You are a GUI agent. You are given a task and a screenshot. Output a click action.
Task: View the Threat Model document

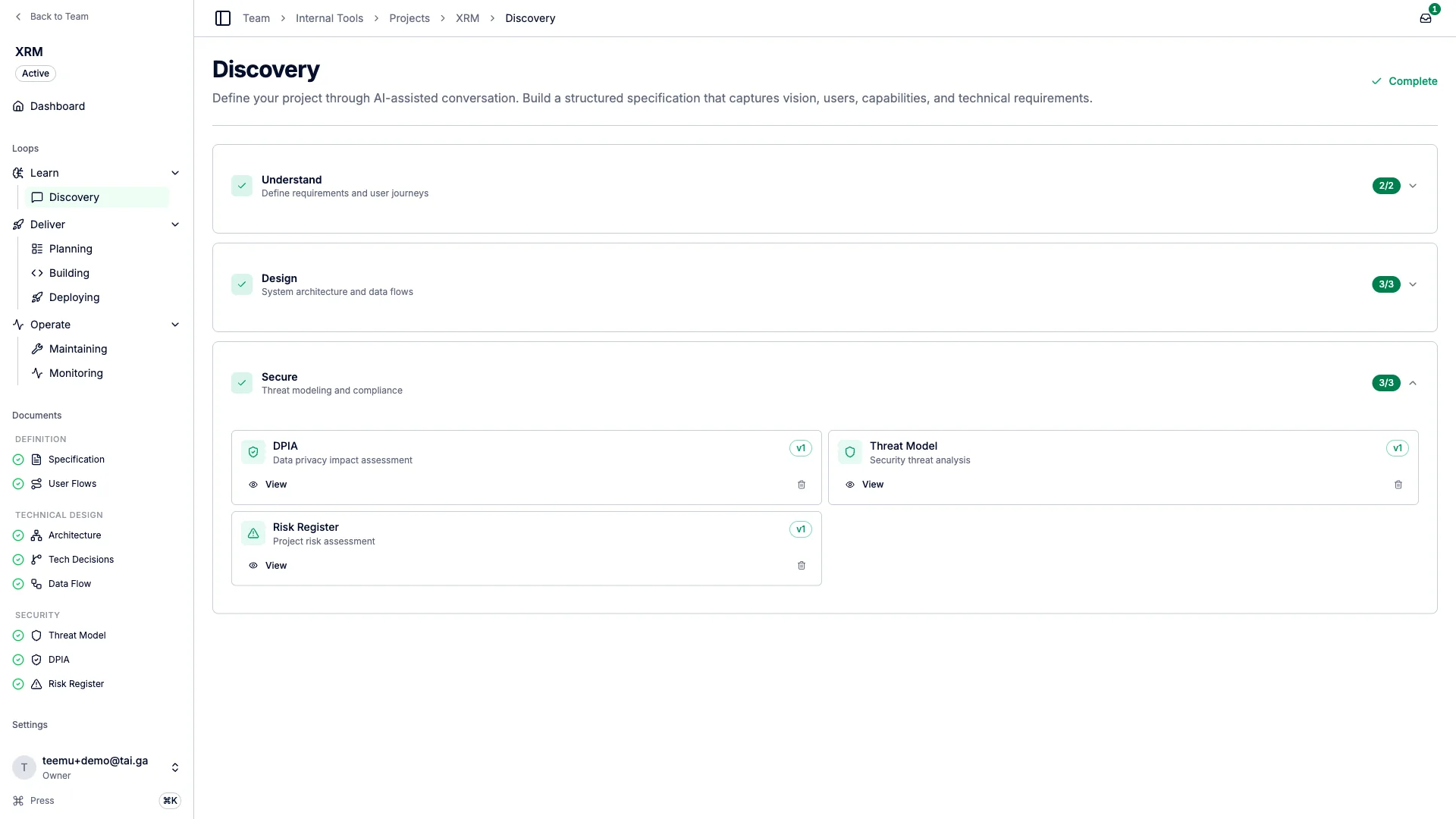pos(864,485)
